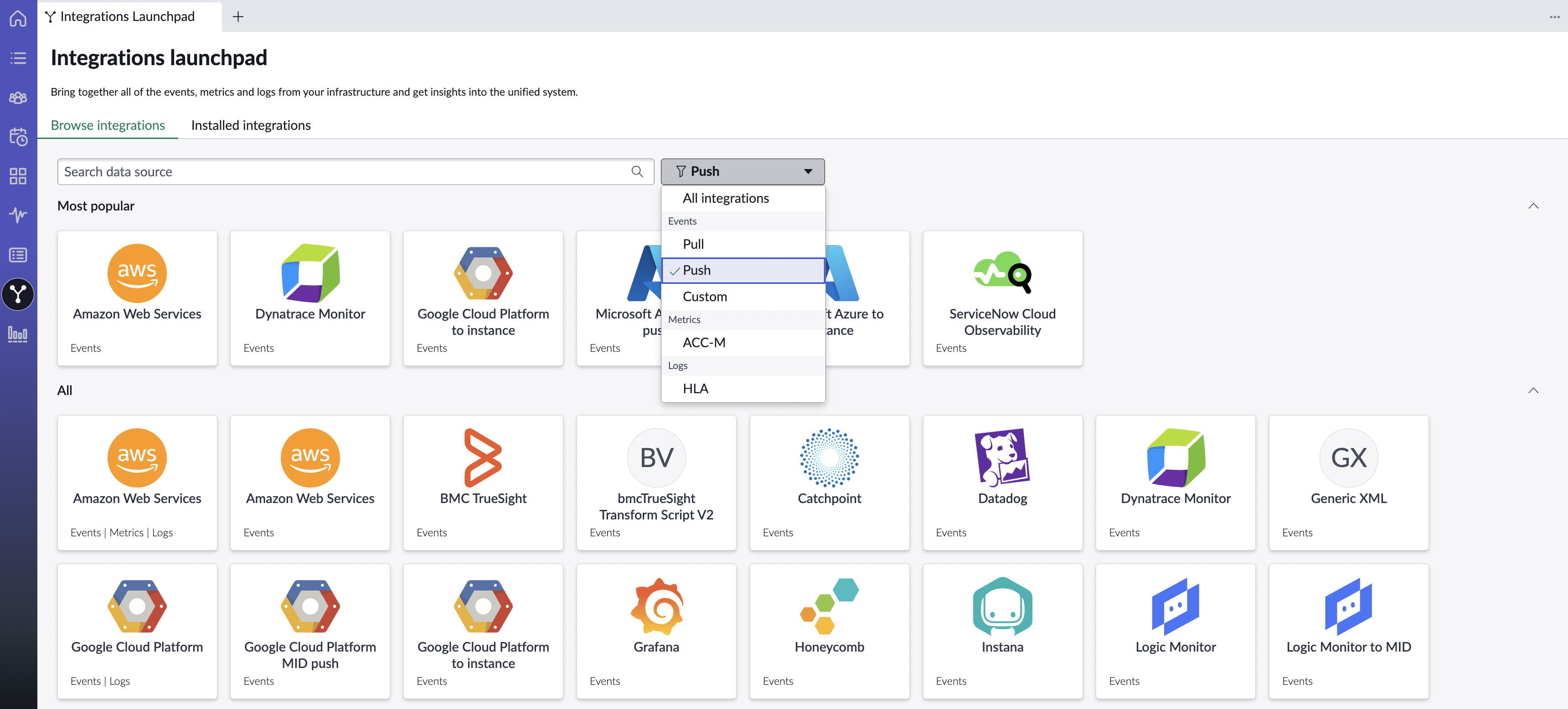
Task: Open Dynatrace Monitor card in All section
Action: pyautogui.click(x=1176, y=483)
